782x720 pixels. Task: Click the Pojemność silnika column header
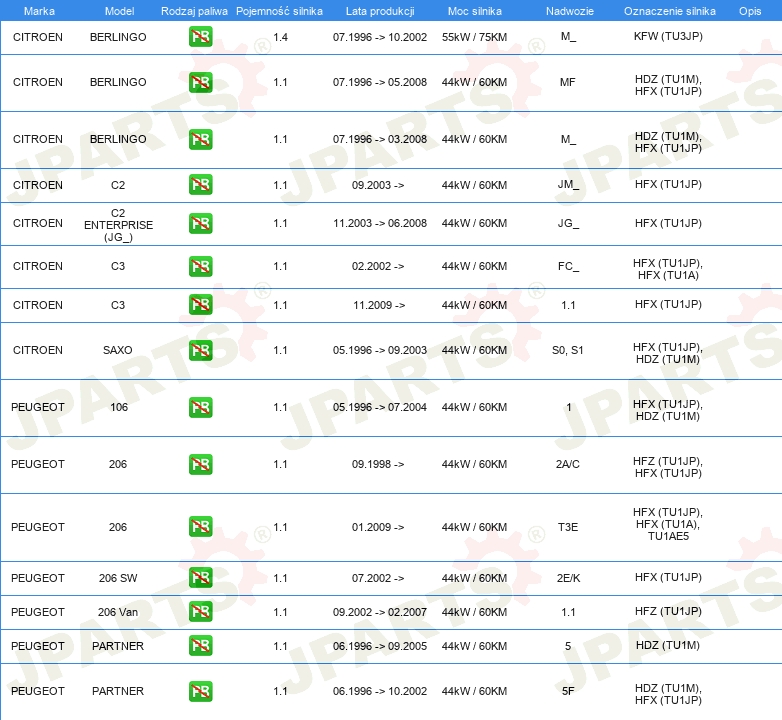click(279, 11)
